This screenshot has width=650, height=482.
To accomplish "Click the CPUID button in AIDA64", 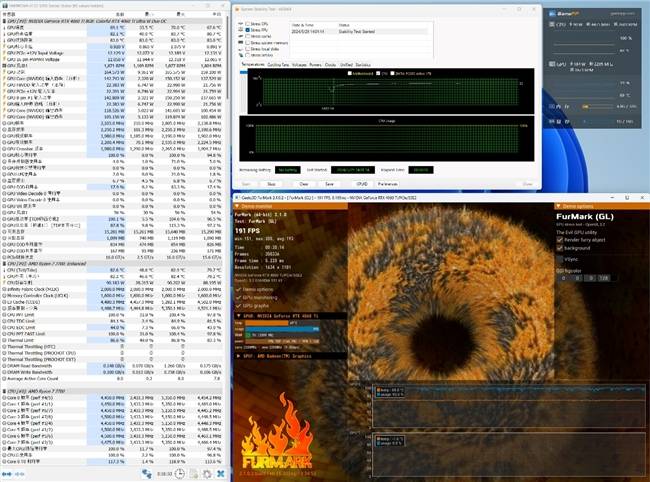I will click(x=362, y=184).
